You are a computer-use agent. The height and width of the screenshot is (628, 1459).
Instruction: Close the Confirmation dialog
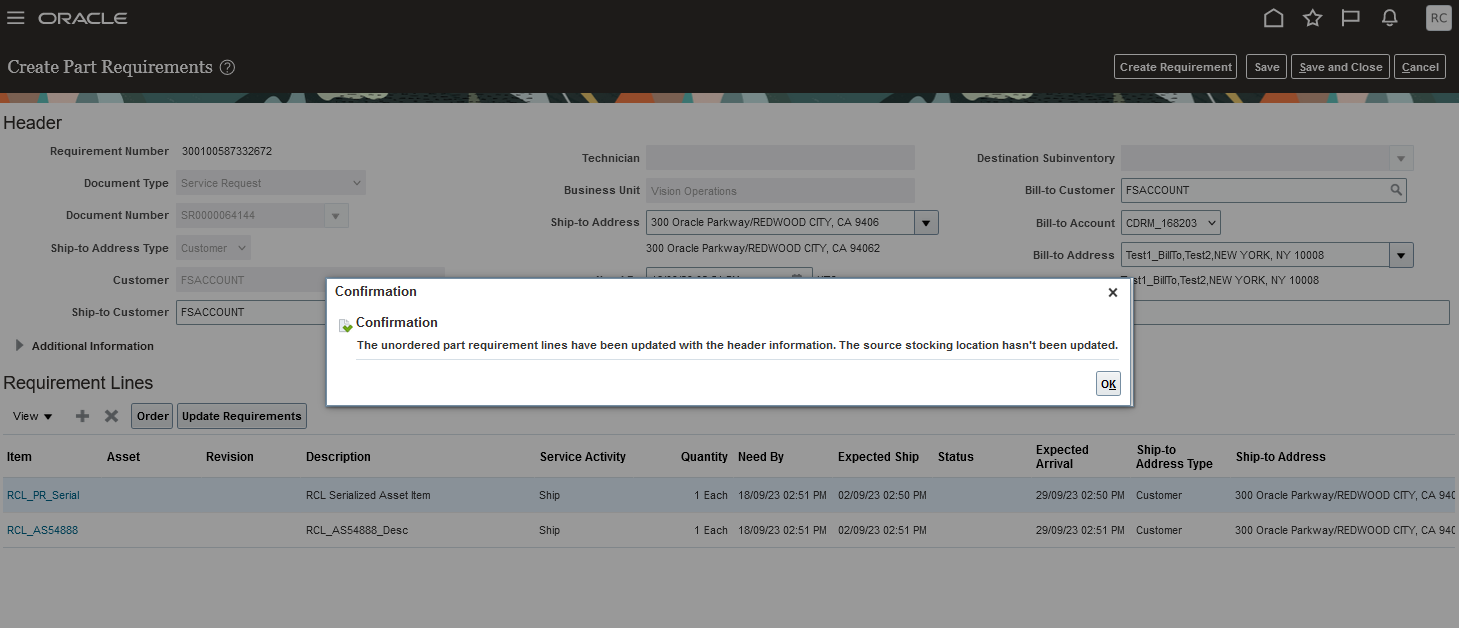click(1113, 292)
